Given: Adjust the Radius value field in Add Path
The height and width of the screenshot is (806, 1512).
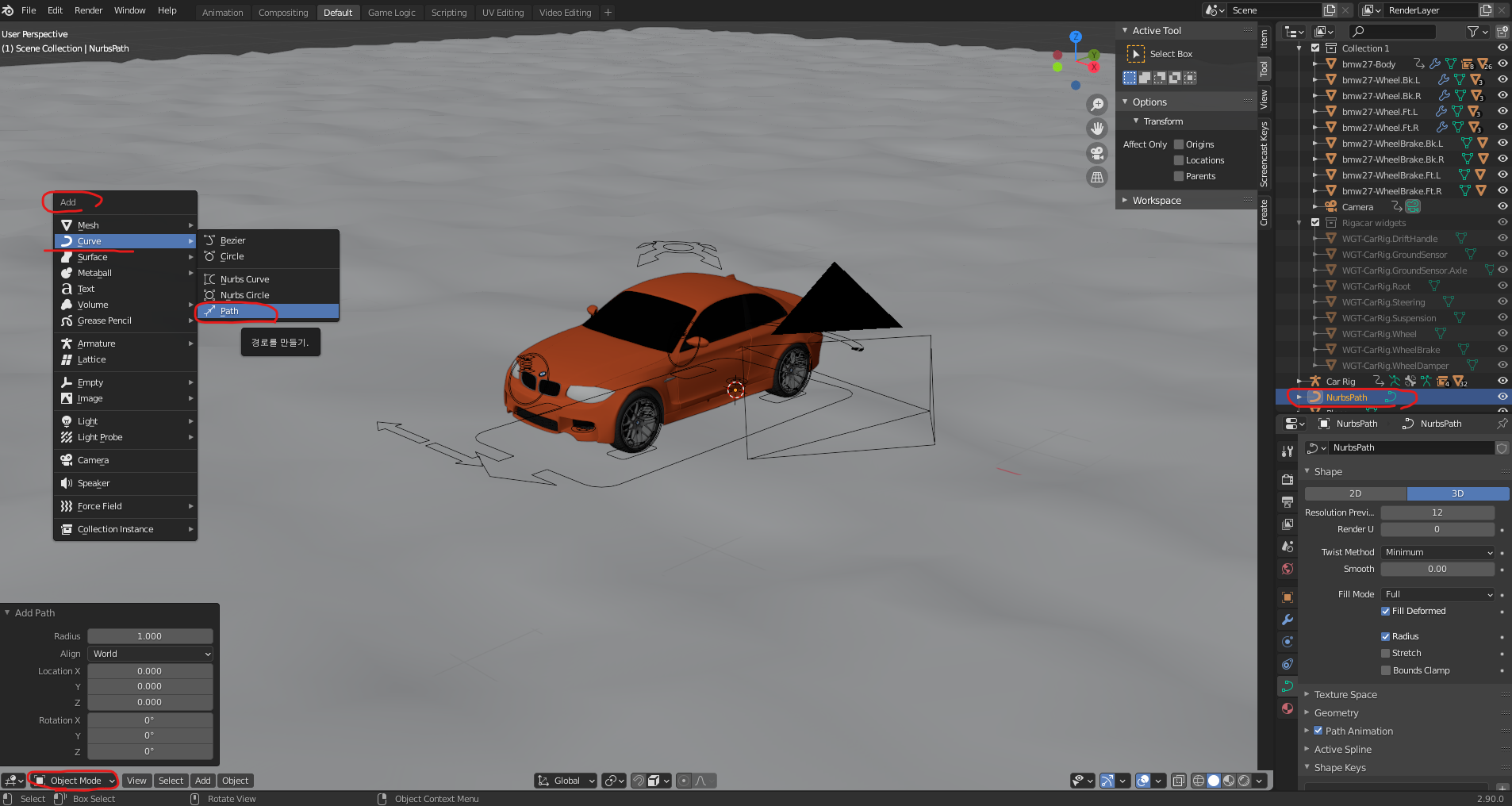Looking at the screenshot, I should [x=150, y=636].
